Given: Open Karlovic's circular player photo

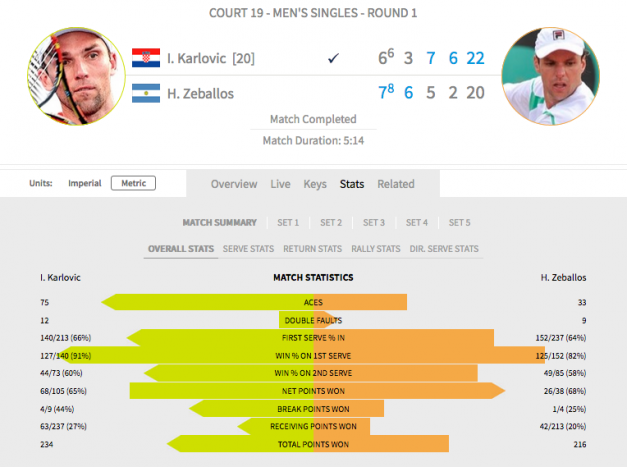Looking at the screenshot, I should [76, 76].
